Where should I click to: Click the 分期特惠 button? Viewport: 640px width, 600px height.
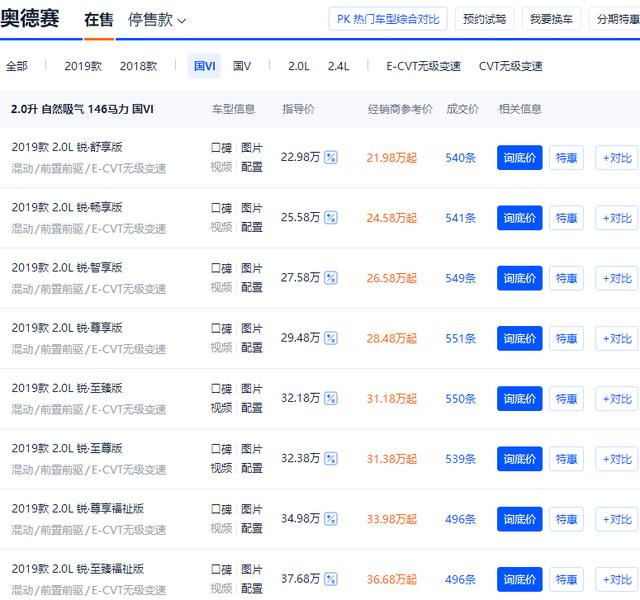click(x=616, y=19)
